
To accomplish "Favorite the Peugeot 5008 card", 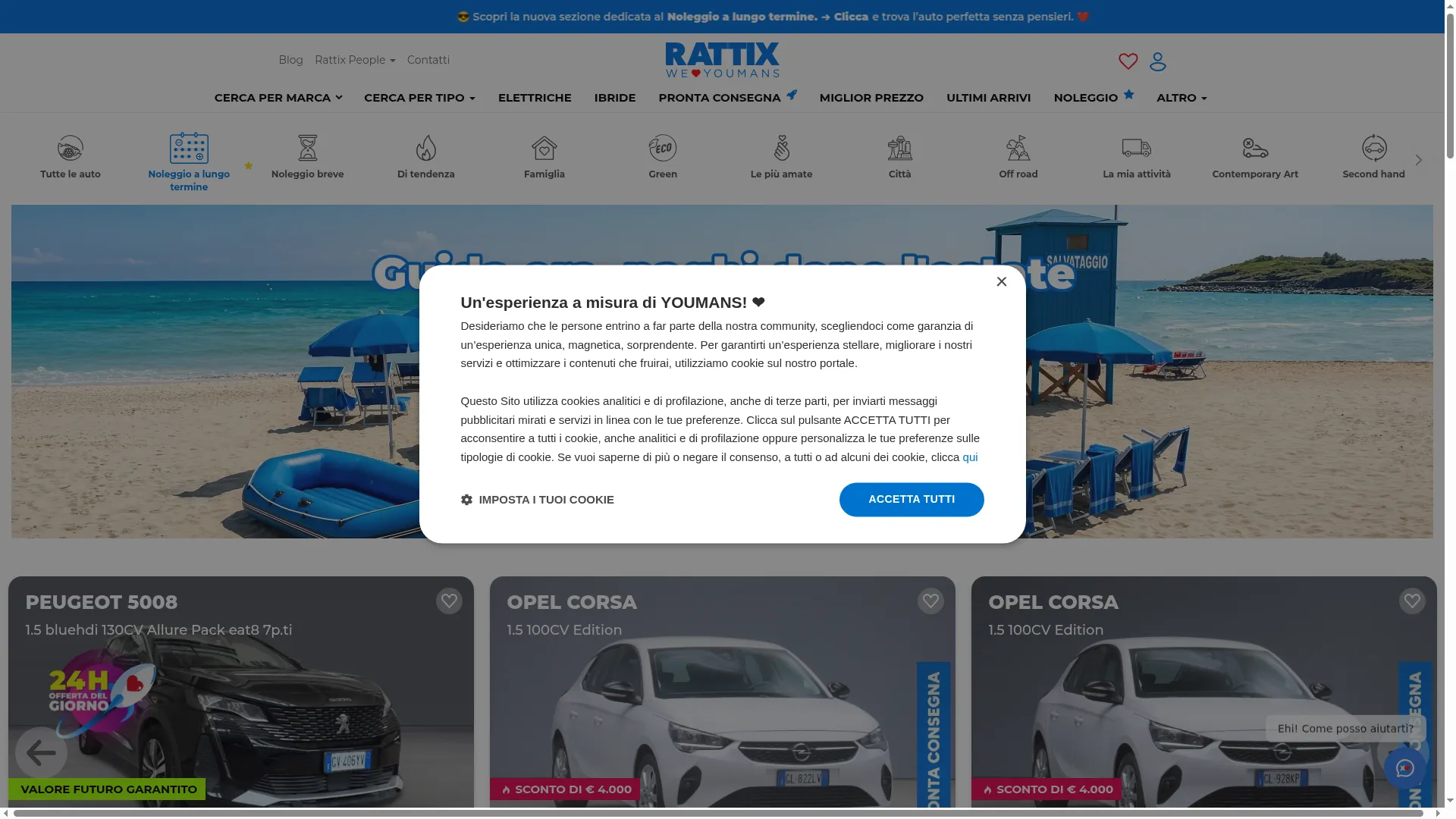I will point(449,601).
